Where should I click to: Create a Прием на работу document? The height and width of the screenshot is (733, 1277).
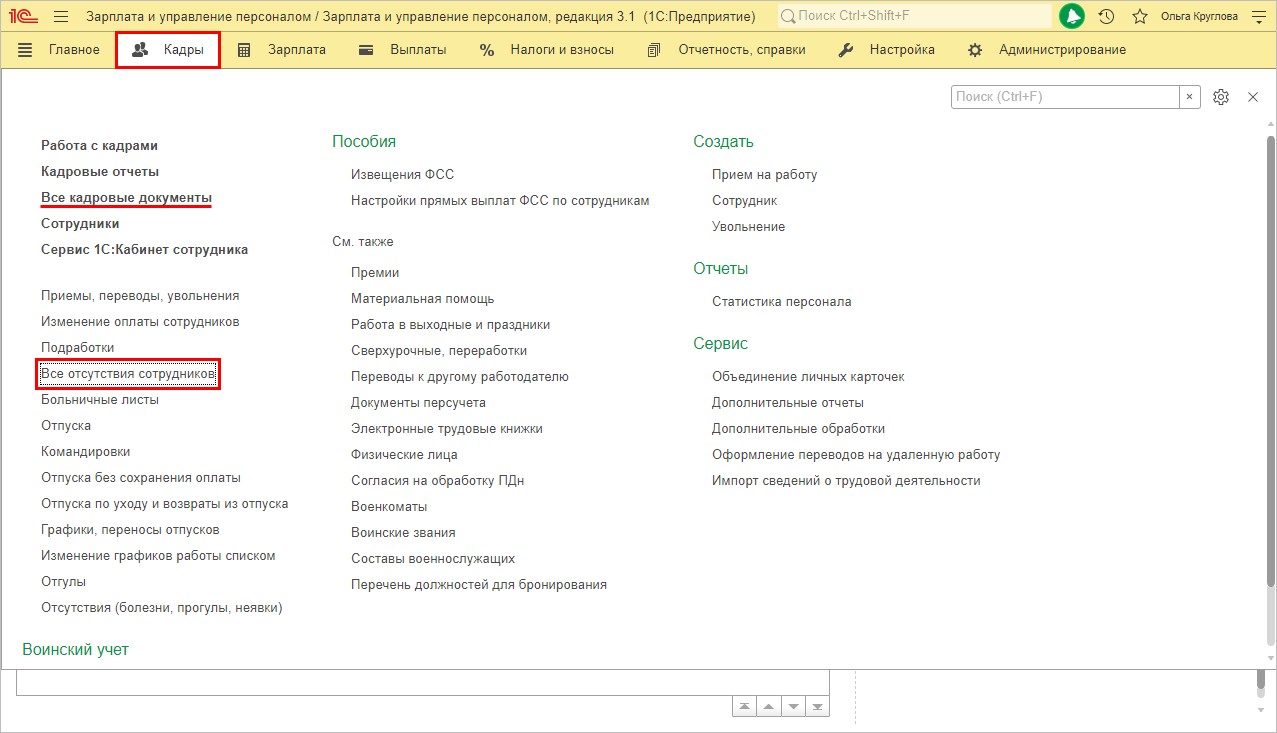coord(765,175)
